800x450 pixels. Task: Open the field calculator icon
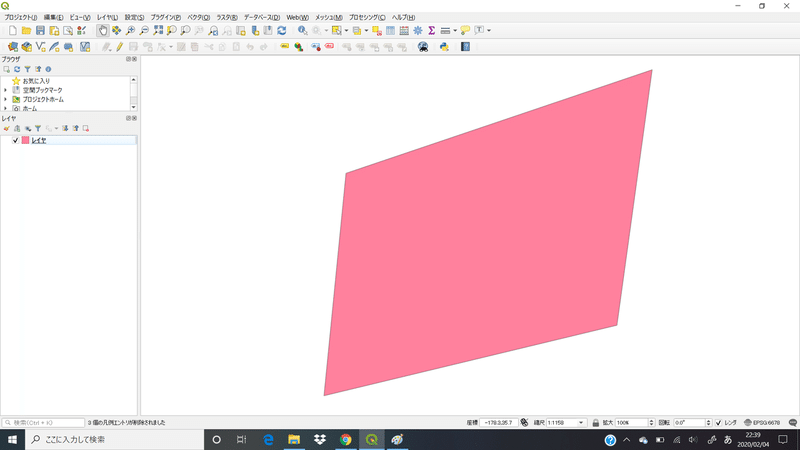tap(404, 31)
